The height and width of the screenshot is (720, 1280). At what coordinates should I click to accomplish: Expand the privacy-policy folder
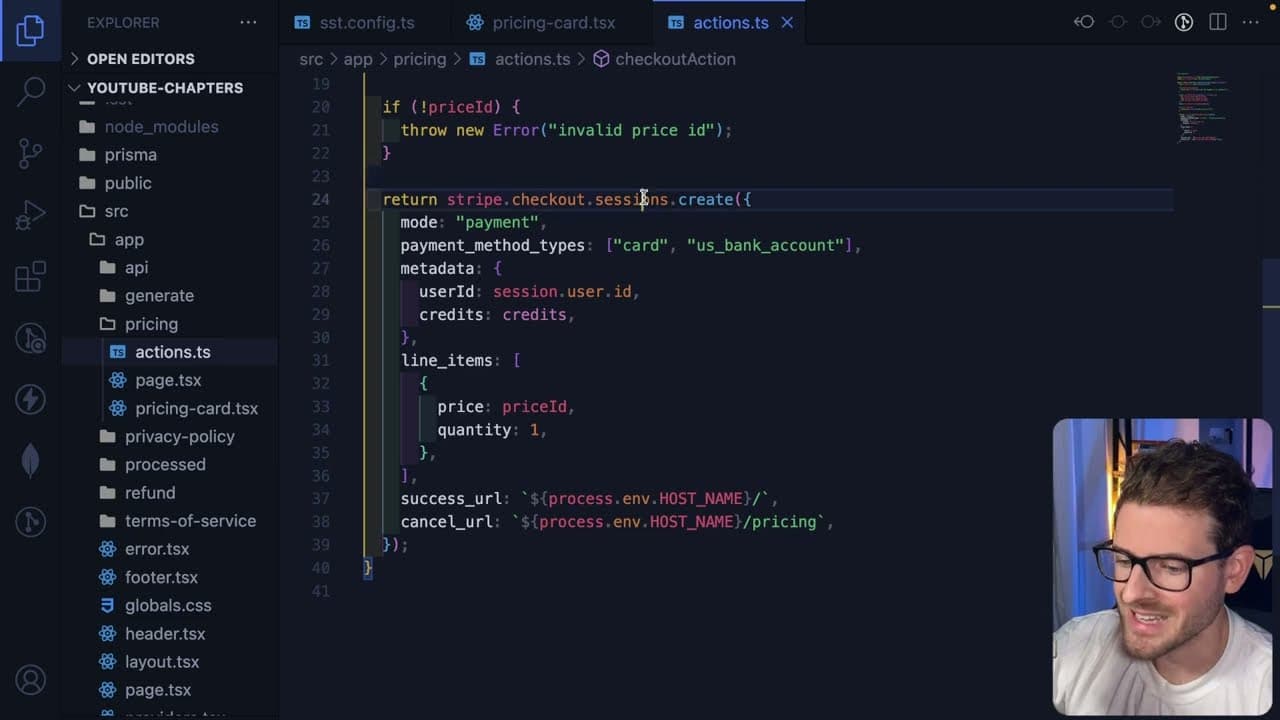click(179, 437)
